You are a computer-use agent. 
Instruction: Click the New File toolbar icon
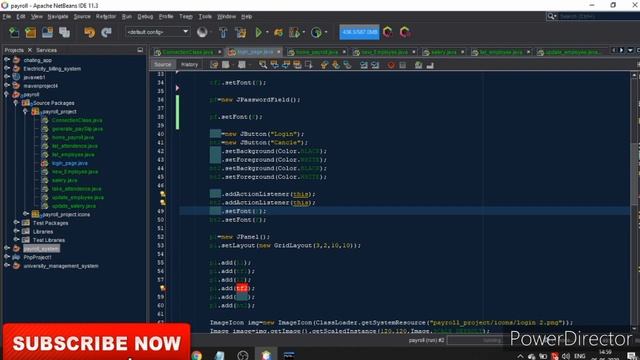(14, 32)
